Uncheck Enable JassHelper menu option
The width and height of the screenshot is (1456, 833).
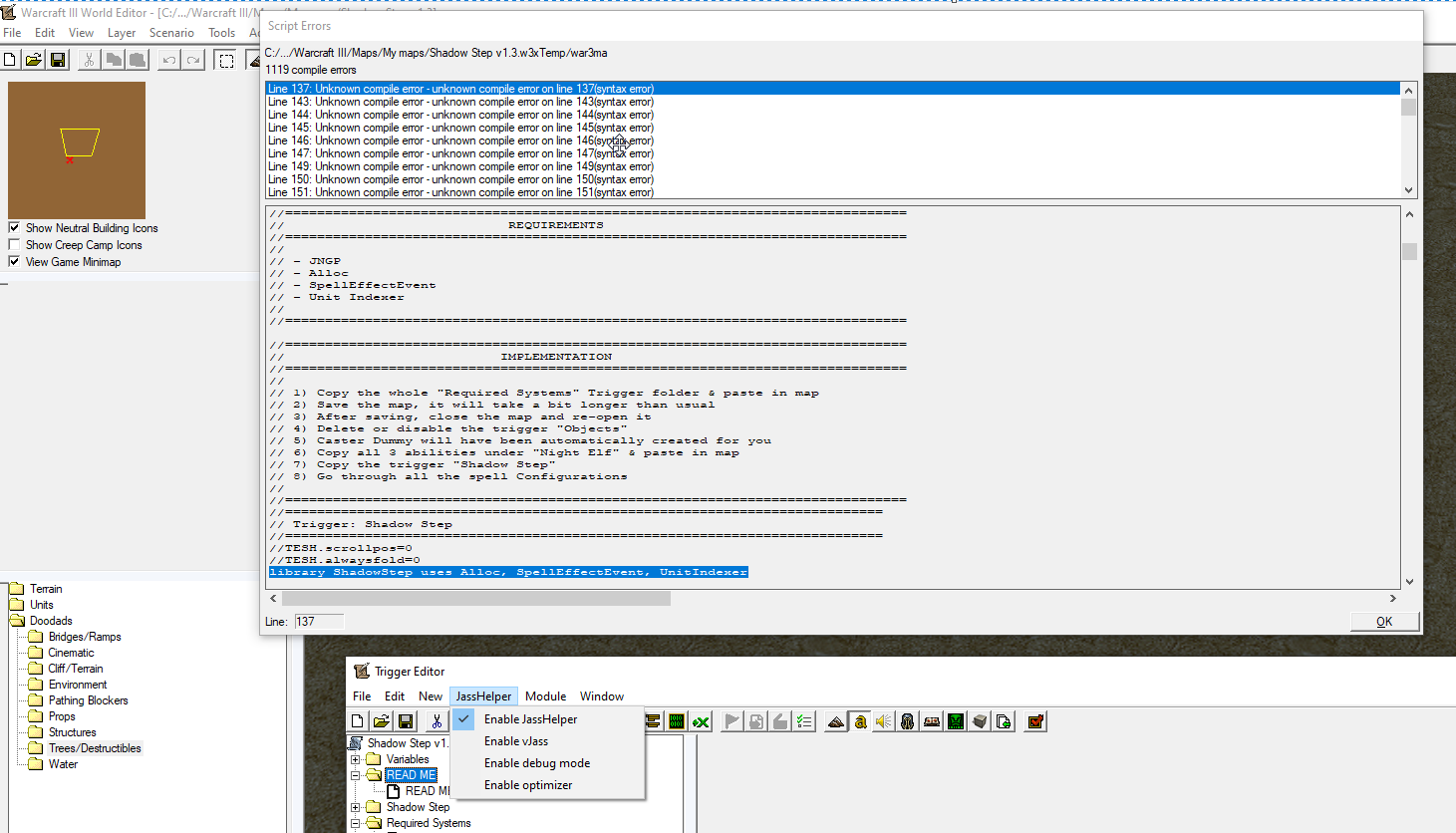(x=547, y=719)
